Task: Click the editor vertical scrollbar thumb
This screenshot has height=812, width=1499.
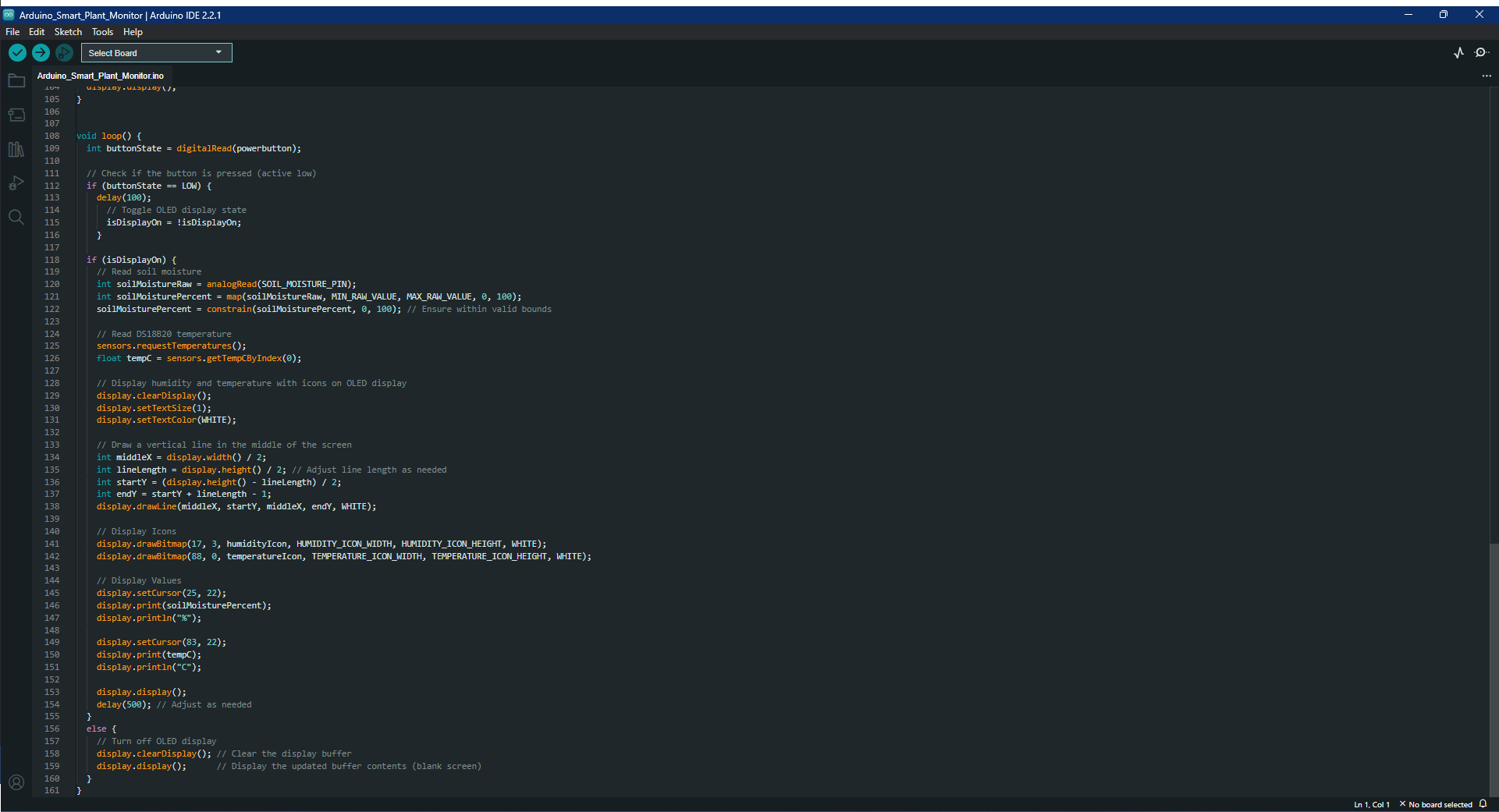Action: (x=1494, y=669)
